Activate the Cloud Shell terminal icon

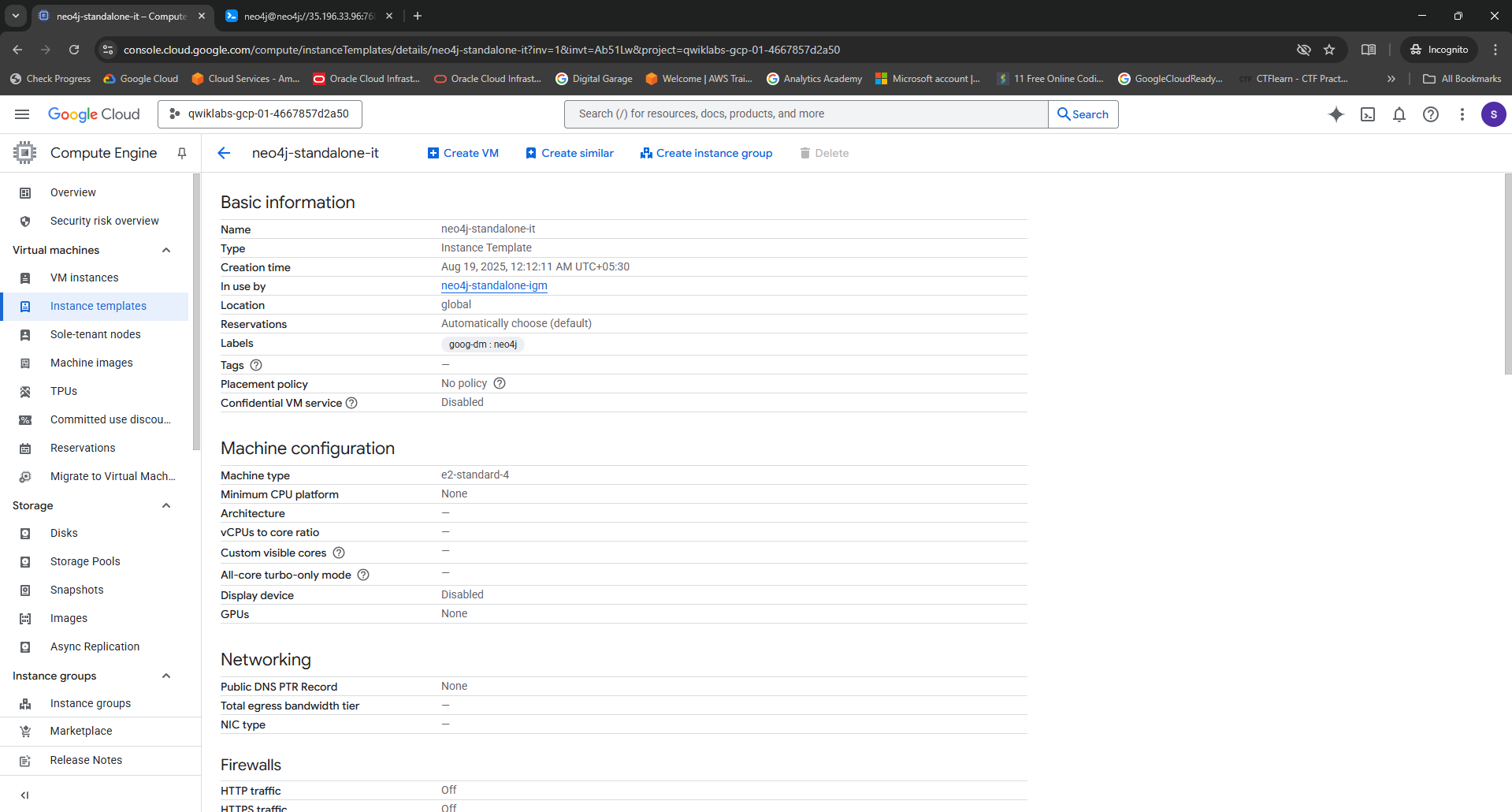tap(1368, 114)
